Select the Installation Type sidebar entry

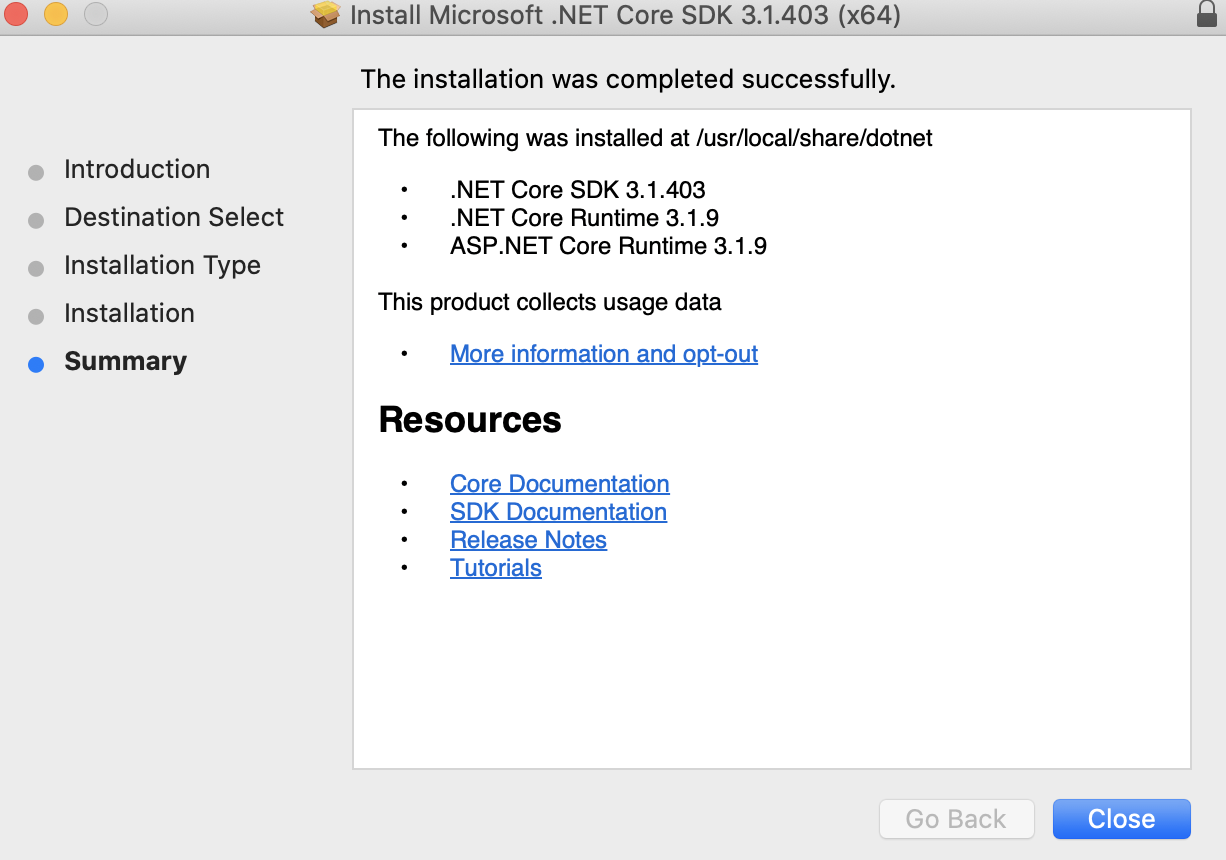pyautogui.click(x=162, y=265)
